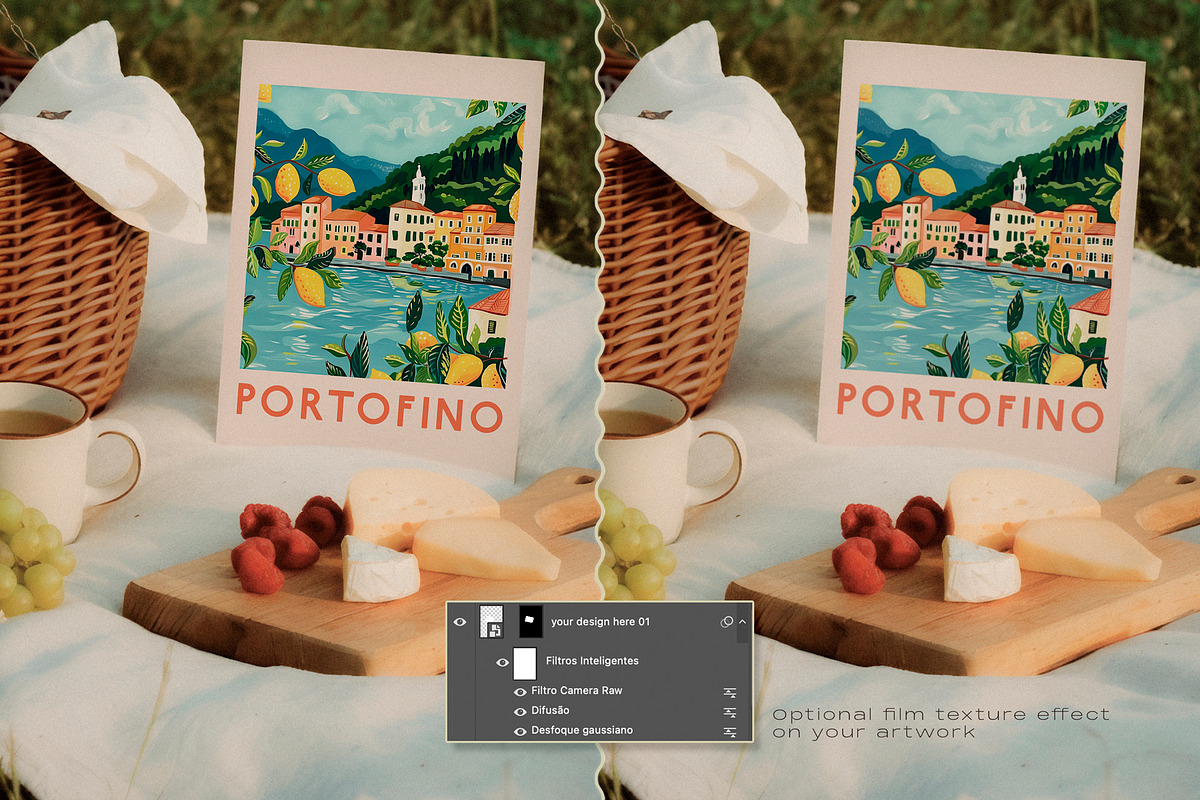
Task: Hide the 'your design here 01' layer
Action: click(460, 622)
